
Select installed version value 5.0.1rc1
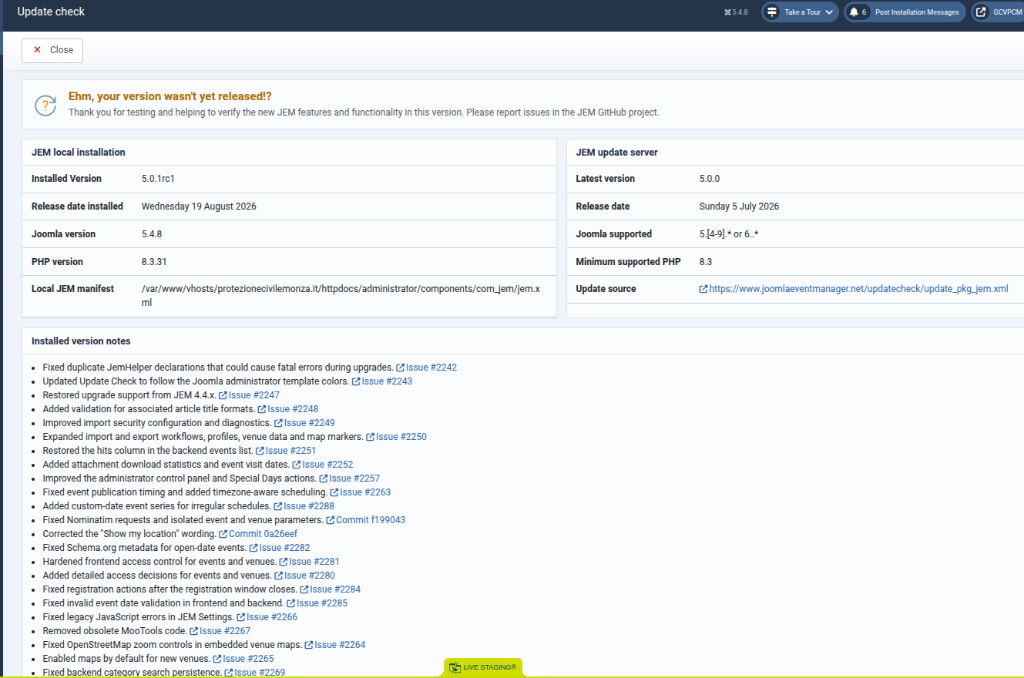(x=158, y=179)
